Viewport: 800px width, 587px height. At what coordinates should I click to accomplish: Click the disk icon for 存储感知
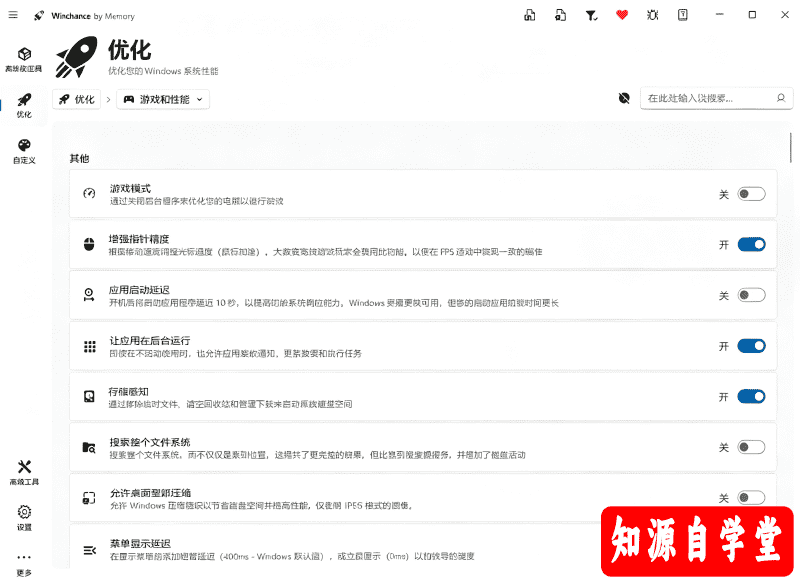pos(89,396)
